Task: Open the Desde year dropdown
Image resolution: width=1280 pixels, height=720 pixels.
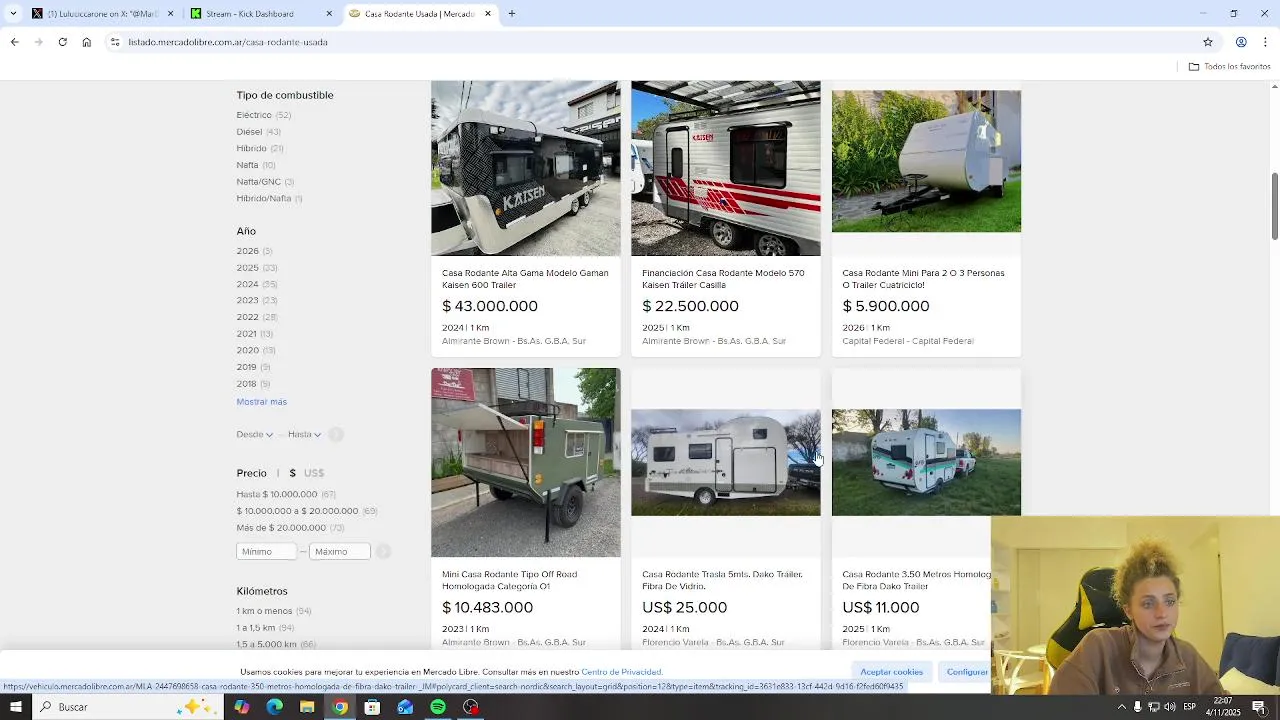Action: pyautogui.click(x=254, y=434)
